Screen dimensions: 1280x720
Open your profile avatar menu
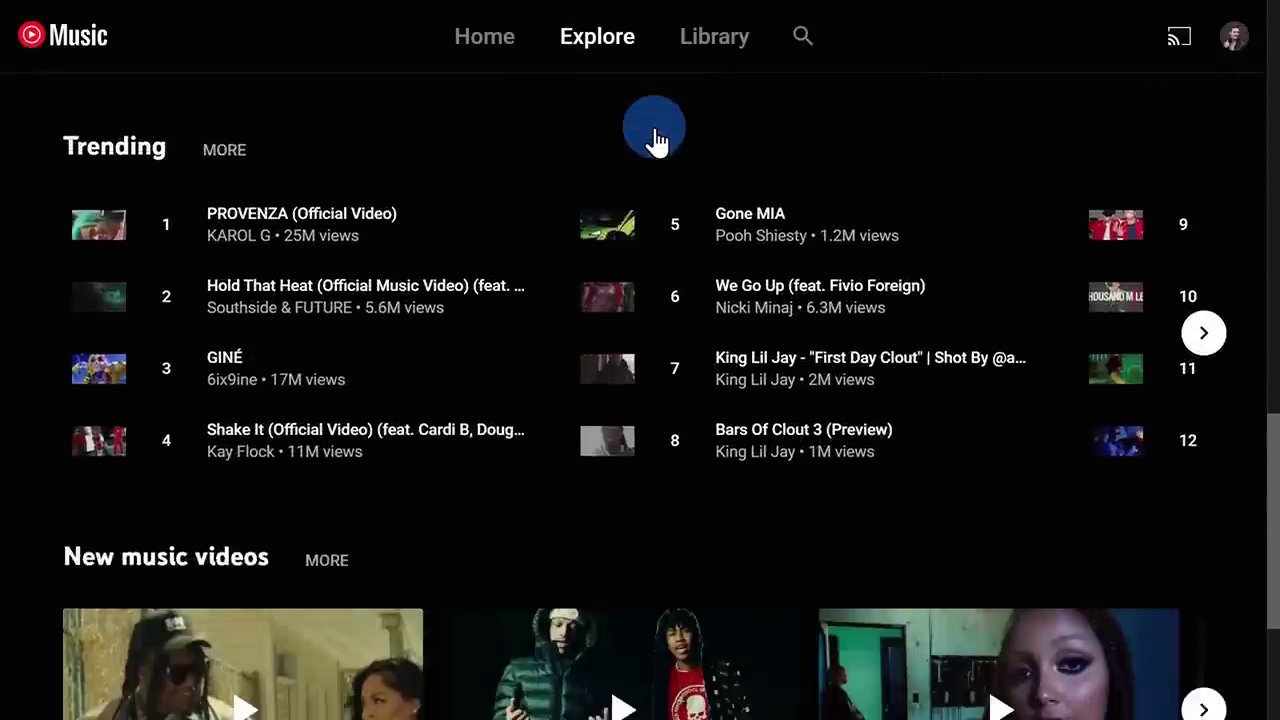(1234, 36)
